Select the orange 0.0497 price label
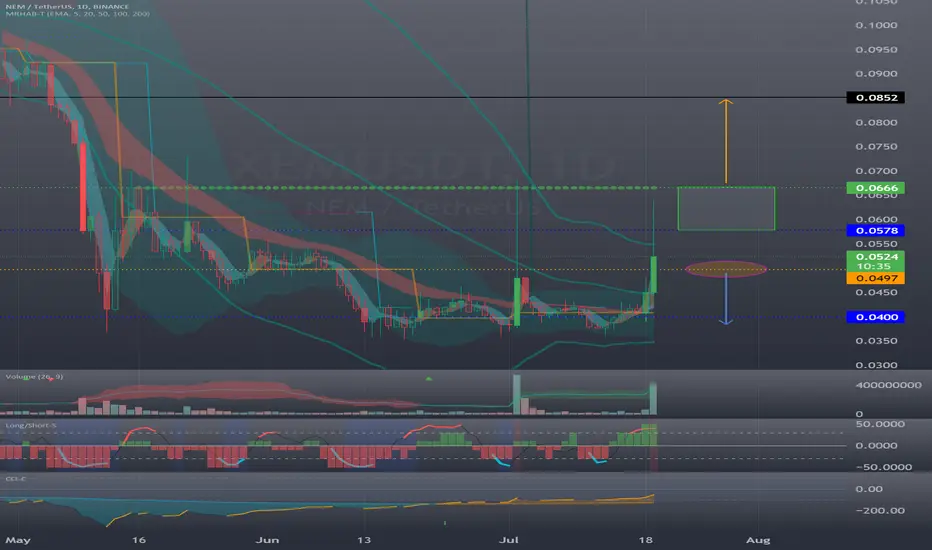 point(876,278)
